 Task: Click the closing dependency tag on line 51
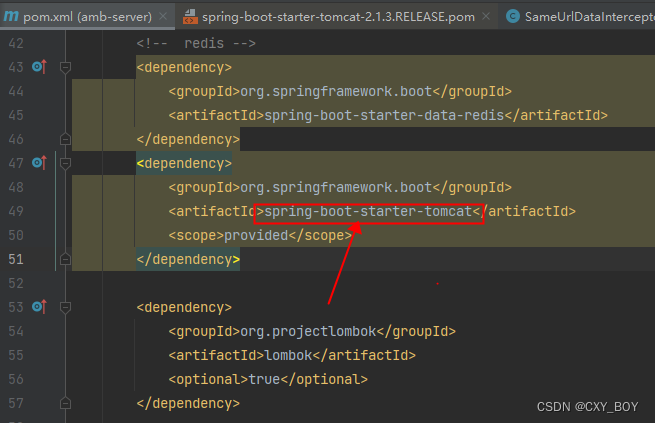pyautogui.click(x=188, y=259)
